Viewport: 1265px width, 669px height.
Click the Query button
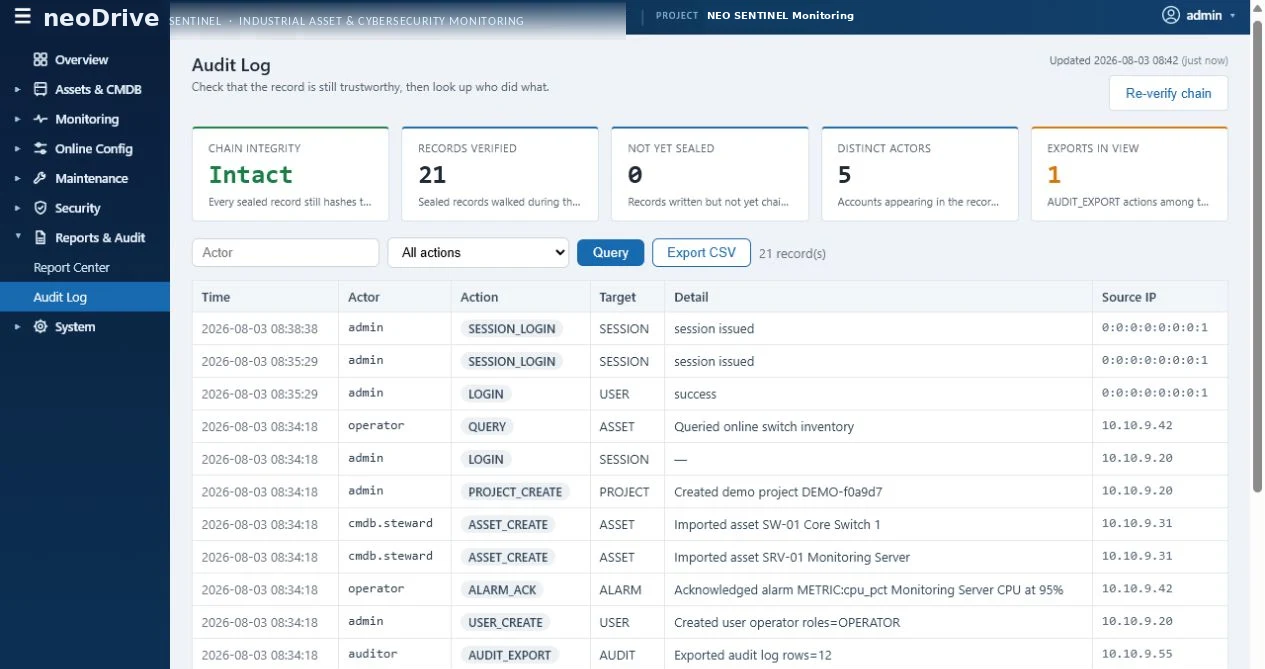[x=610, y=252]
